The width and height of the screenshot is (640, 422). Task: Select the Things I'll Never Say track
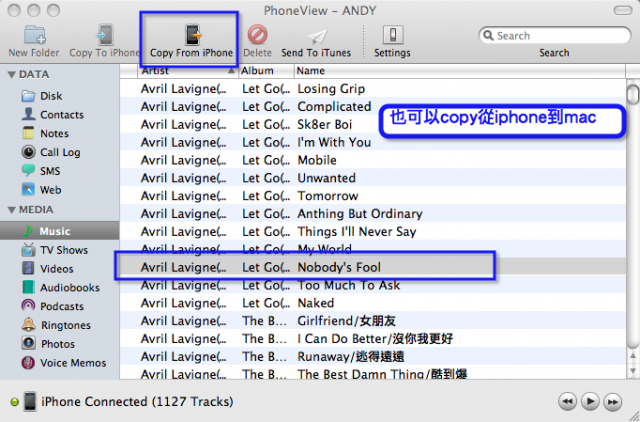[373, 231]
